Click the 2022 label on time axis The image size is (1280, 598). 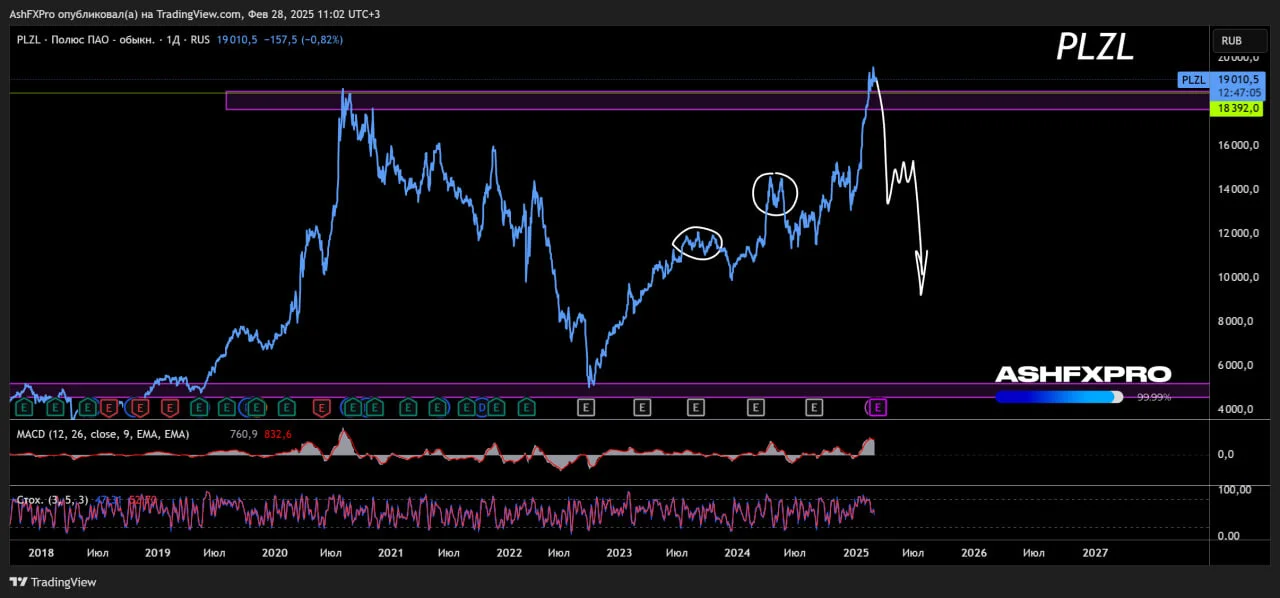pos(509,552)
